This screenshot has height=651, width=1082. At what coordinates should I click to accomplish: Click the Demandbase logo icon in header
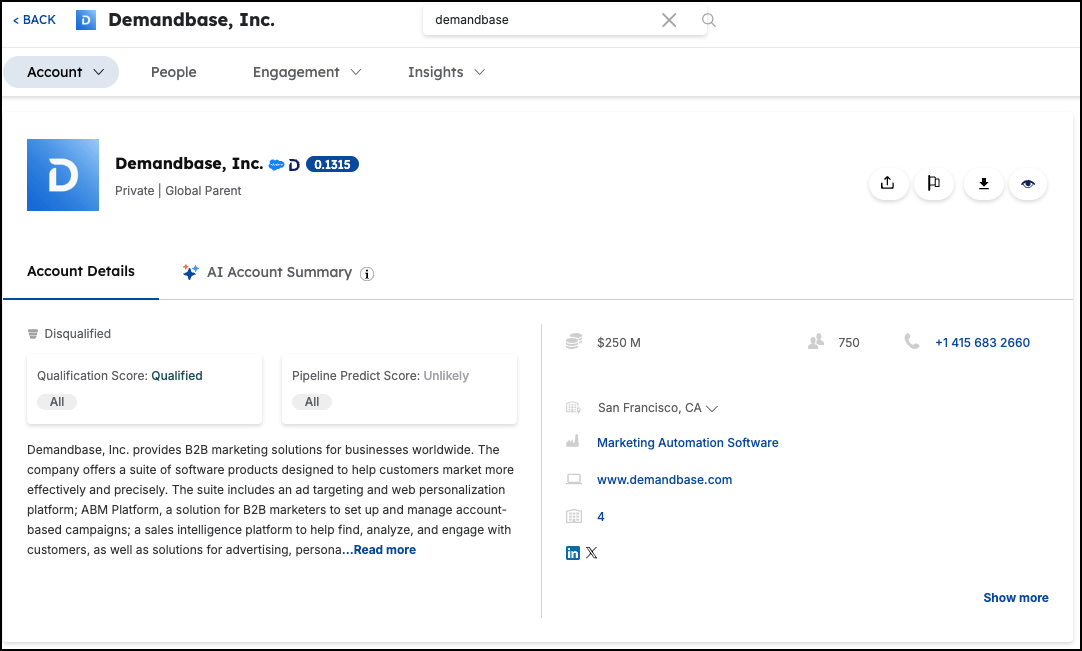(86, 20)
